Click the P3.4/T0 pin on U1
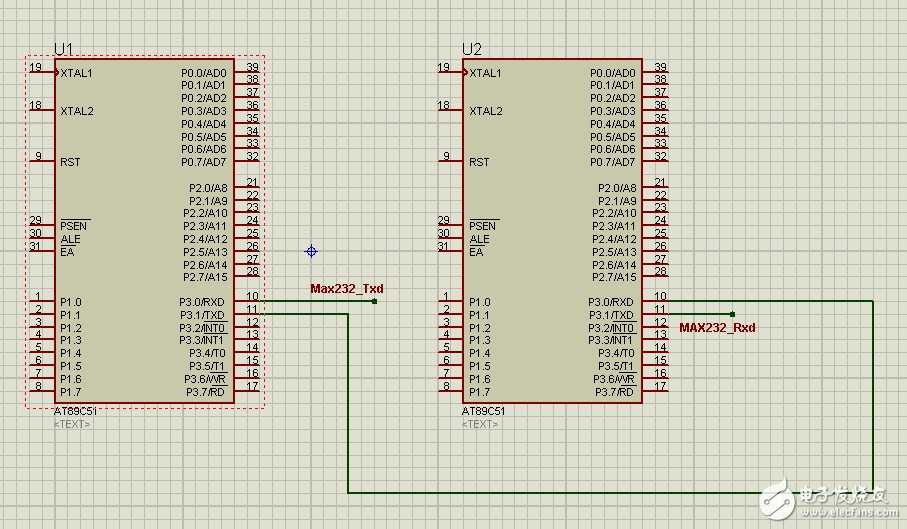Viewport: 907px width, 529px height. [207, 353]
